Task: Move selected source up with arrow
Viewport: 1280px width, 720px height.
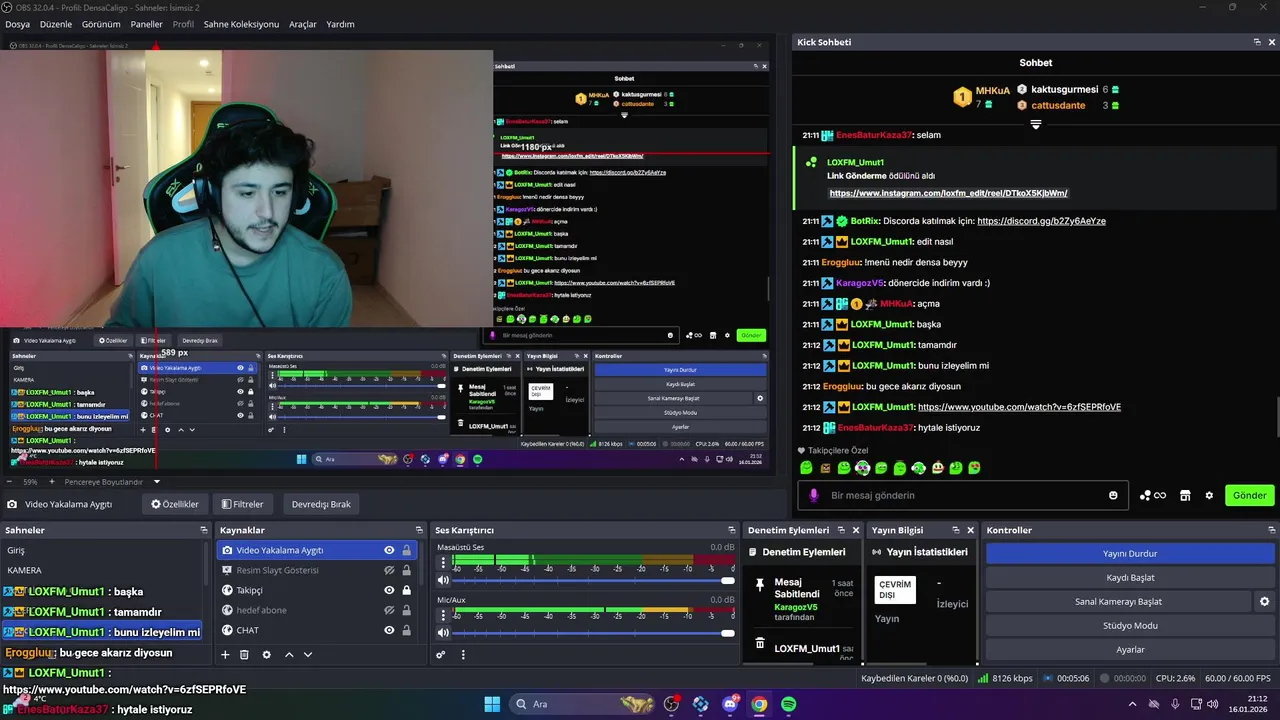Action: (289, 654)
